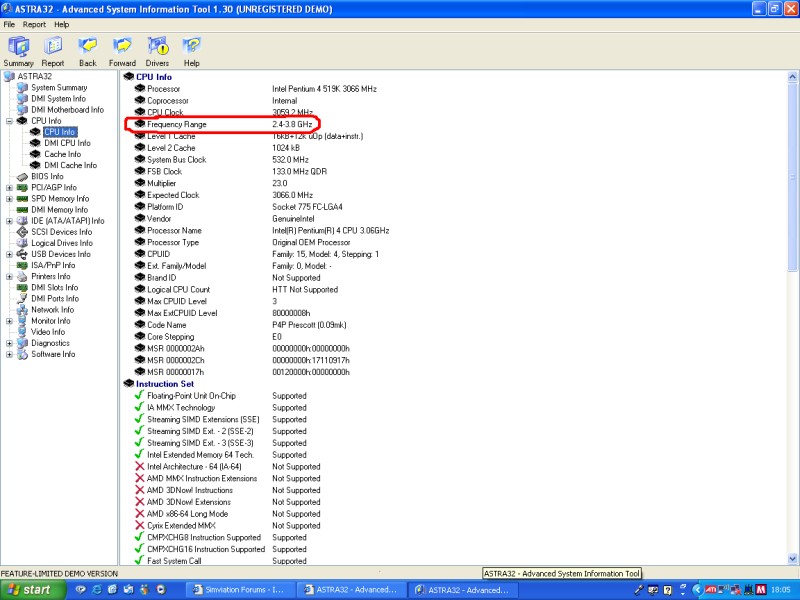The height and width of the screenshot is (600, 800).
Task: Click the DMI Ports Info icon
Action: [22, 299]
